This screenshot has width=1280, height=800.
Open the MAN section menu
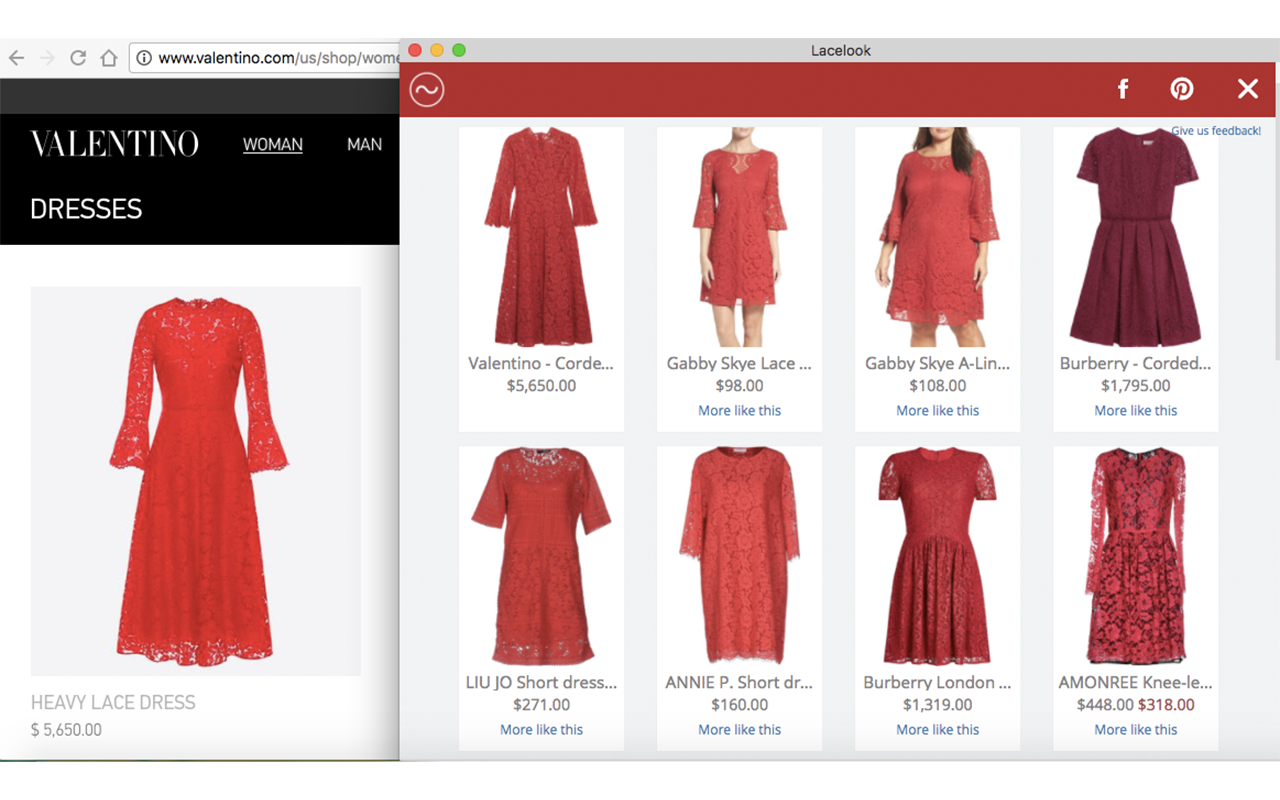[364, 144]
